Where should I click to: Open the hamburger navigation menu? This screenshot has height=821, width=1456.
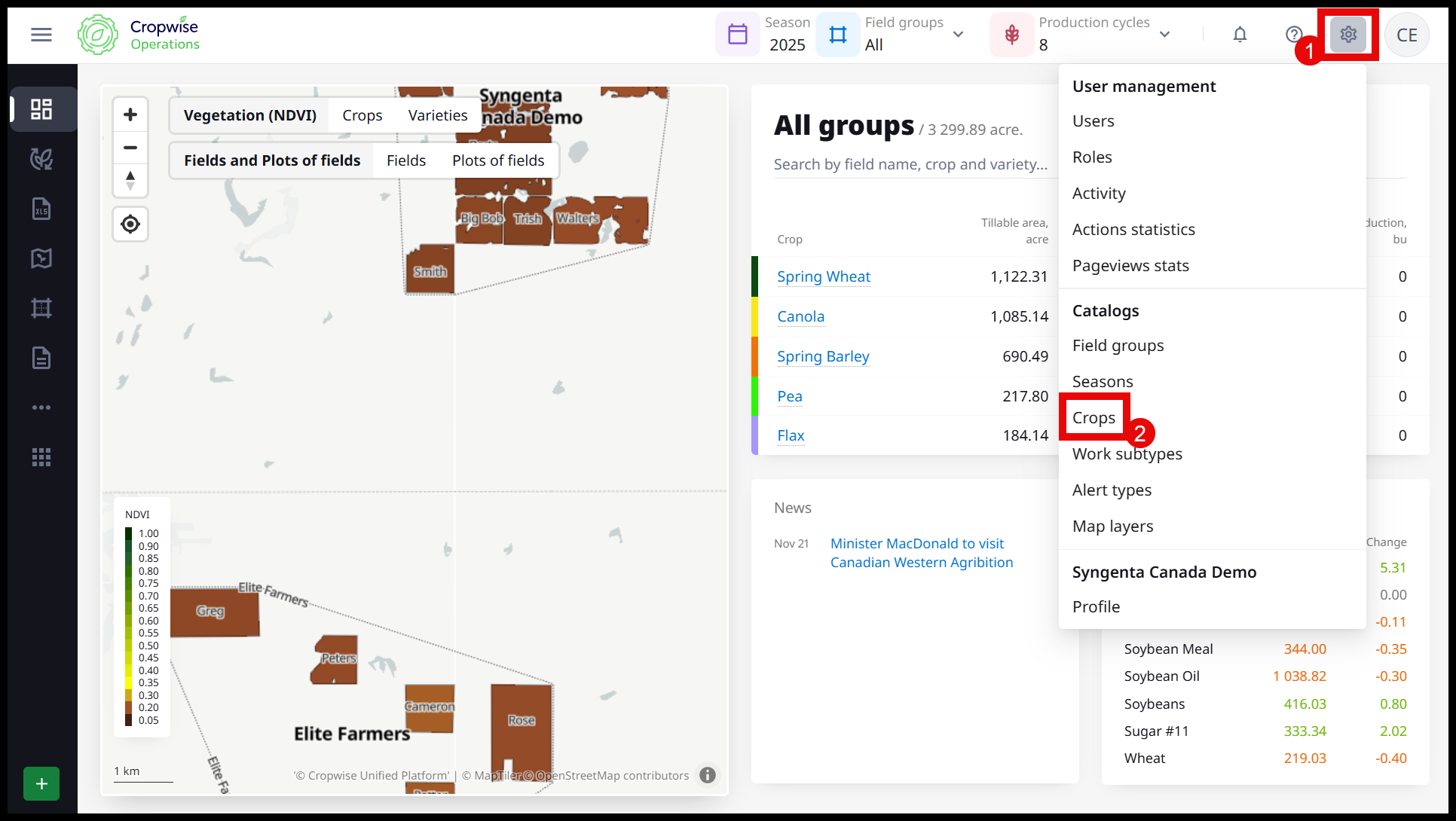tap(41, 35)
